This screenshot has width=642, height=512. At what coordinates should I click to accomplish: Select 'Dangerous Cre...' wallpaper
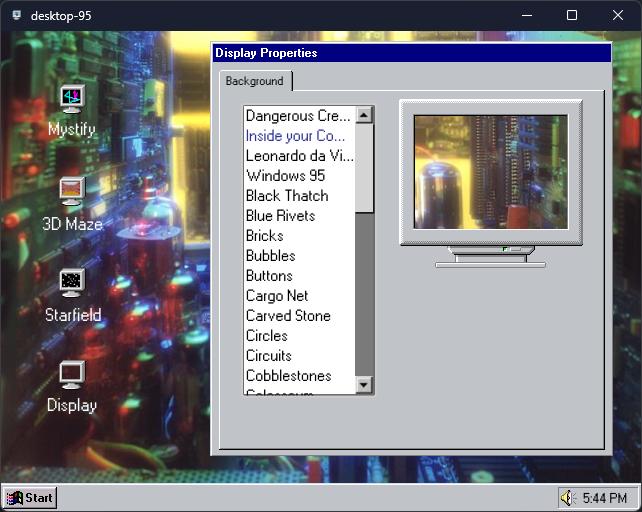pyautogui.click(x=299, y=116)
